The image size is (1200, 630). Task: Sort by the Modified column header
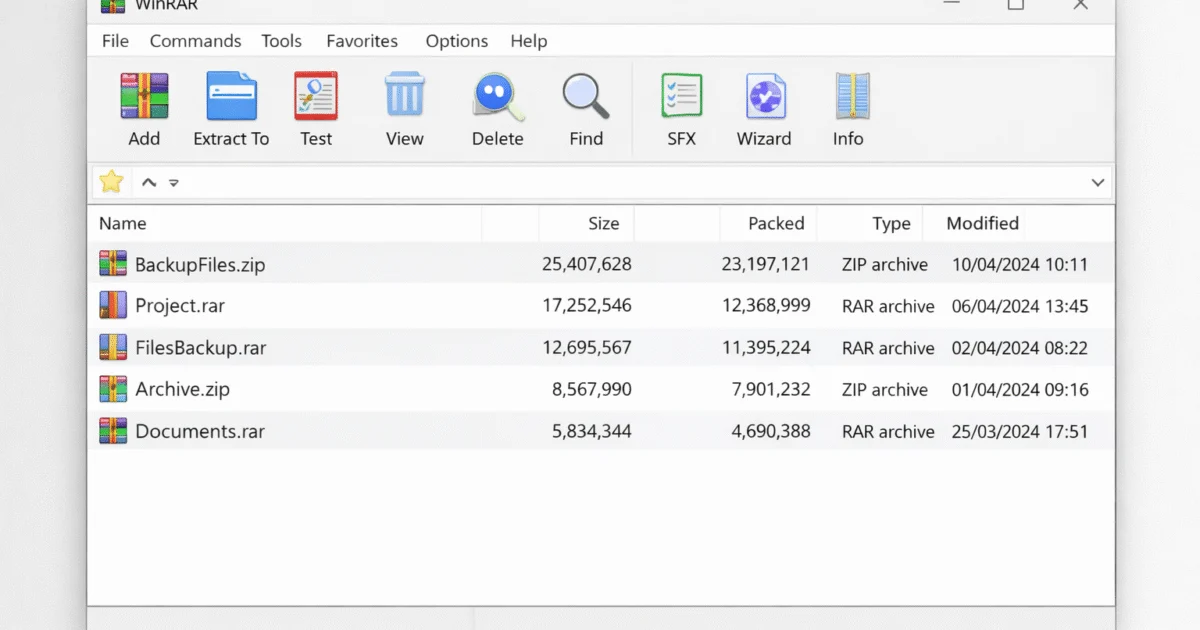click(983, 223)
